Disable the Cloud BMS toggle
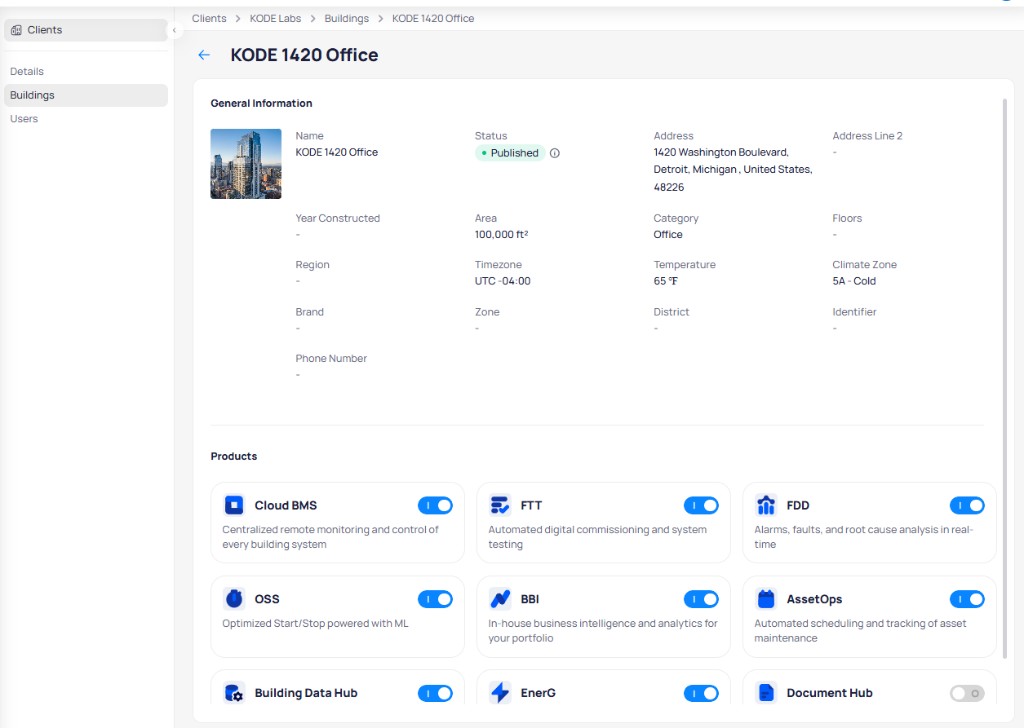 (x=435, y=505)
